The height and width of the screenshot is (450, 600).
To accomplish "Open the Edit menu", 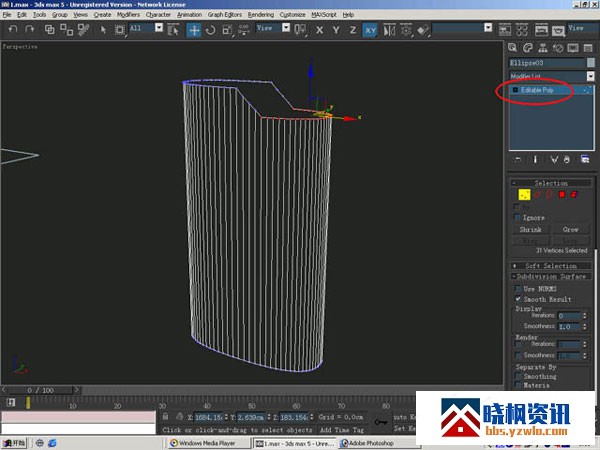I will coord(22,15).
